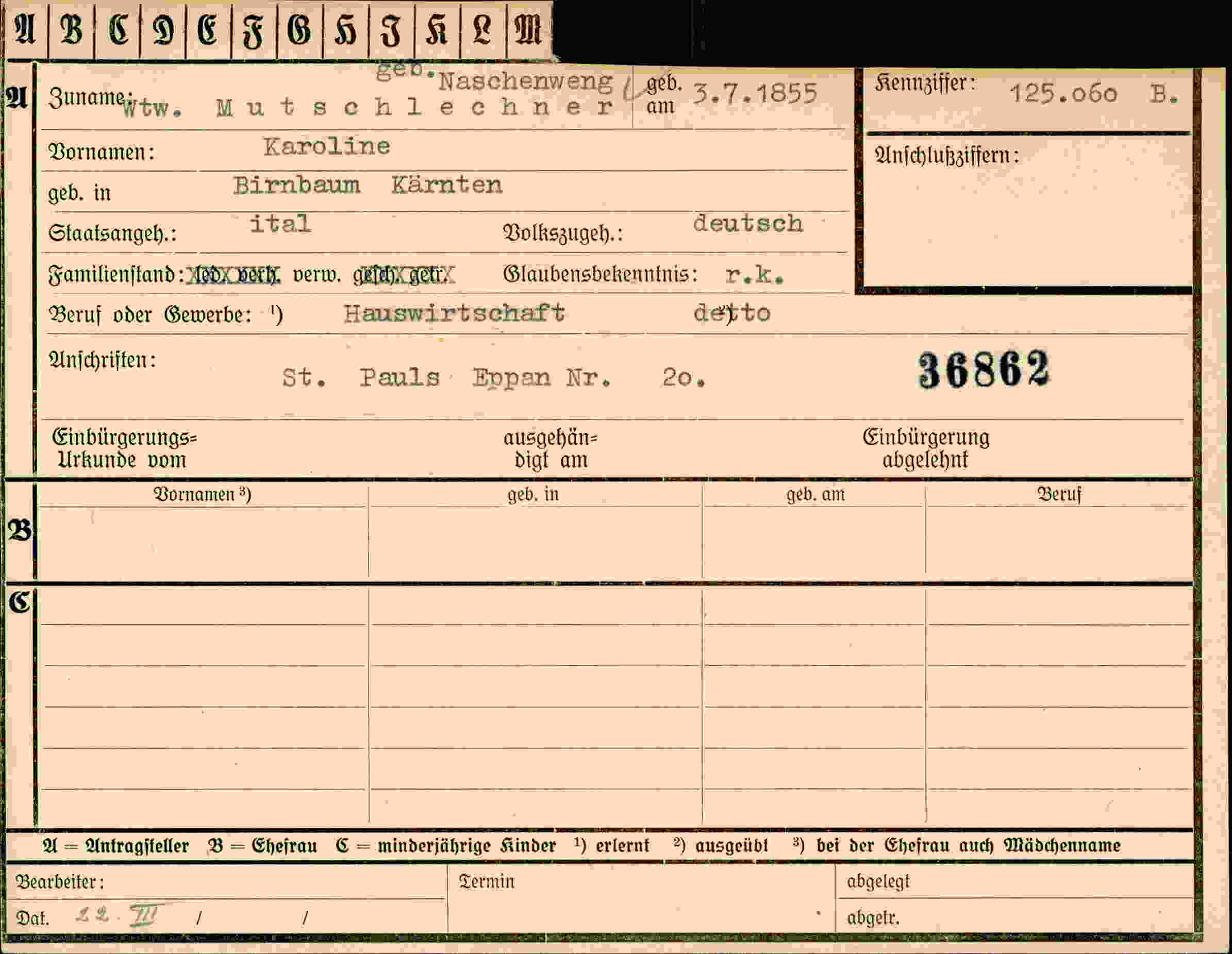Click the region 'Kärnten'
Viewport: 1232px width, 954px height.
pos(447,185)
